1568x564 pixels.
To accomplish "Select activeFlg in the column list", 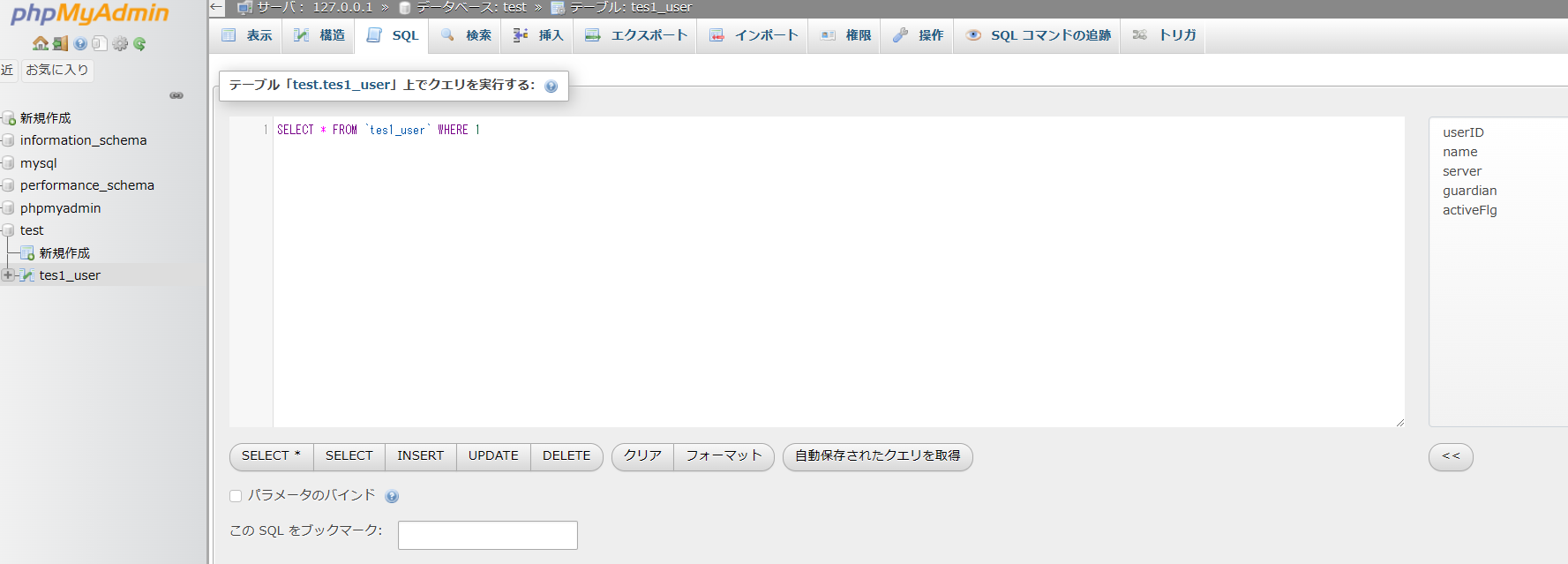I will [1469, 210].
